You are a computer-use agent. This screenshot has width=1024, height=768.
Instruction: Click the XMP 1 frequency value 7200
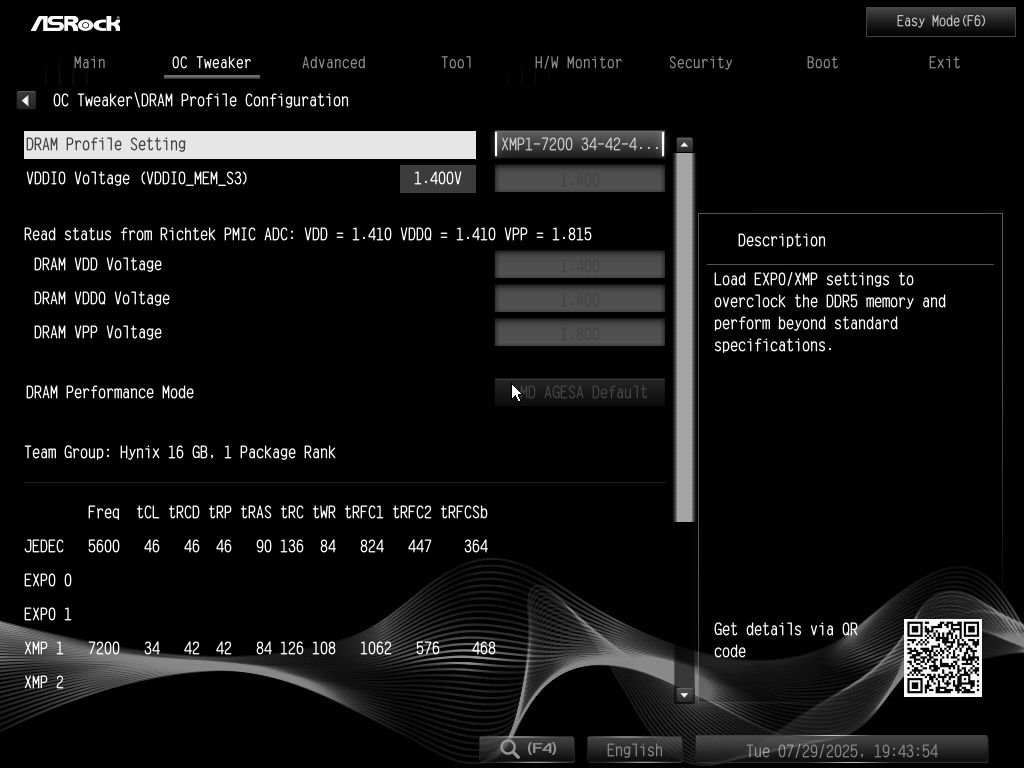pyautogui.click(x=104, y=648)
